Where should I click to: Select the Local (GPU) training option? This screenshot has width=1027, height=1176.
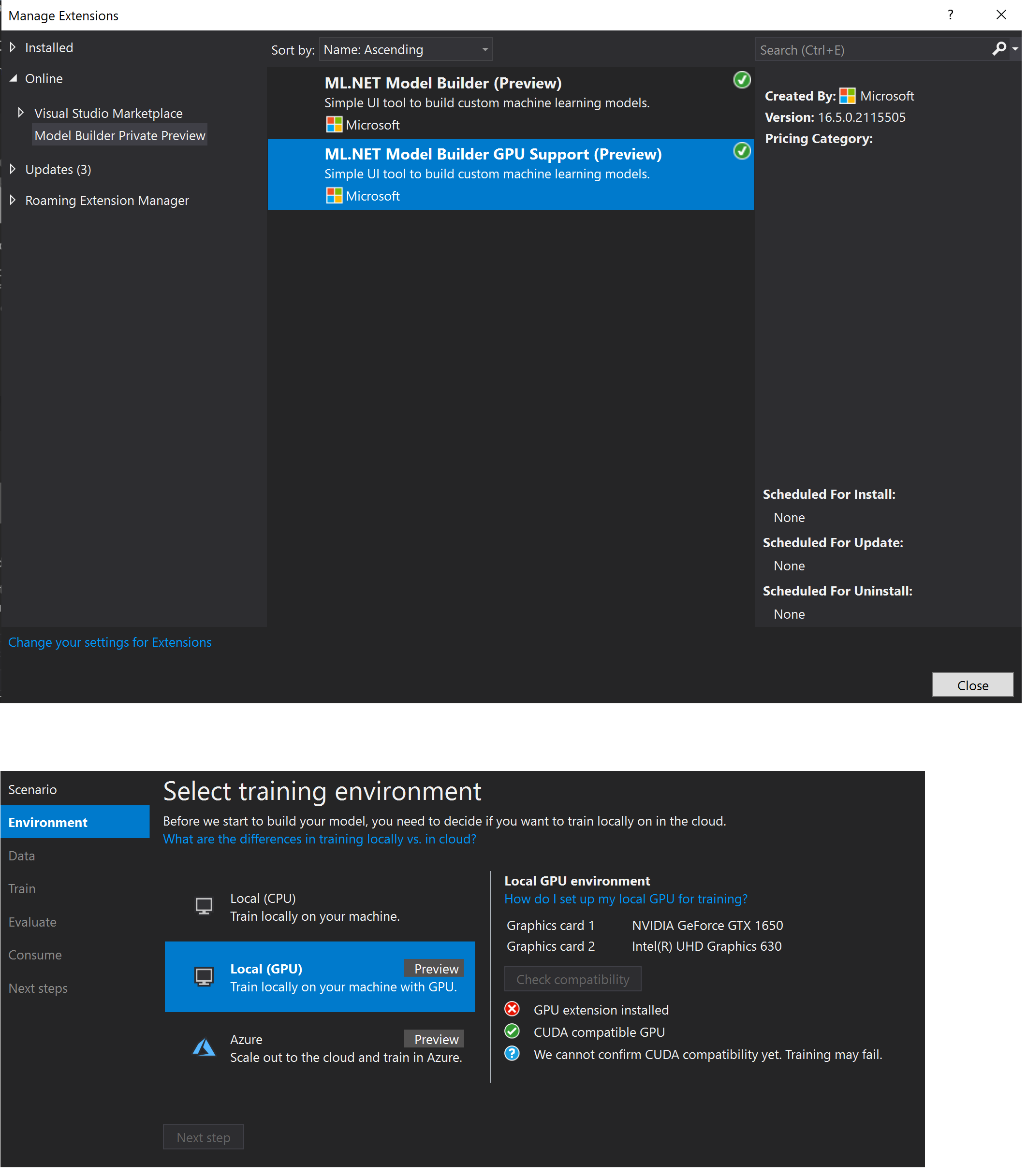click(x=320, y=977)
